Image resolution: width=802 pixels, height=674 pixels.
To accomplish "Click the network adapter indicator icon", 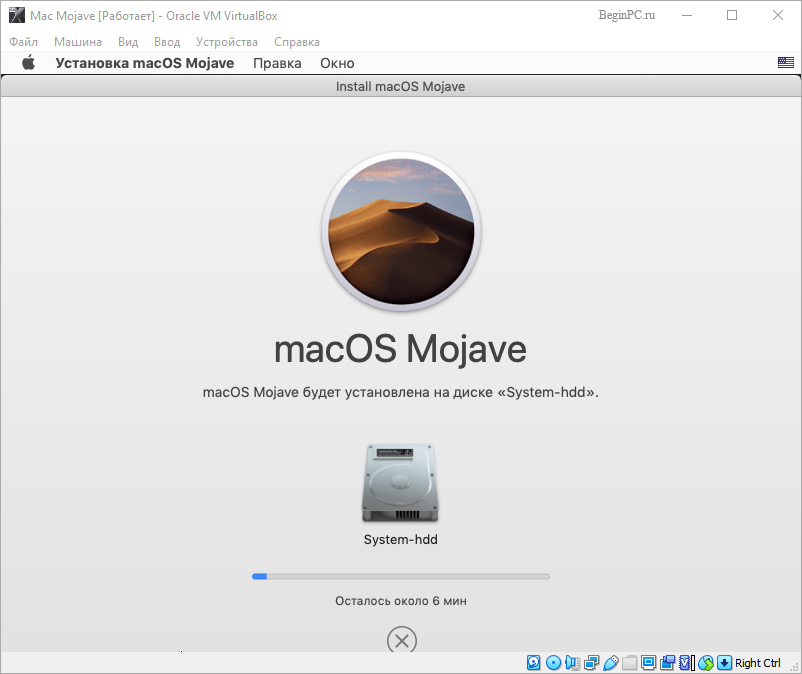I will pyautogui.click(x=592, y=663).
